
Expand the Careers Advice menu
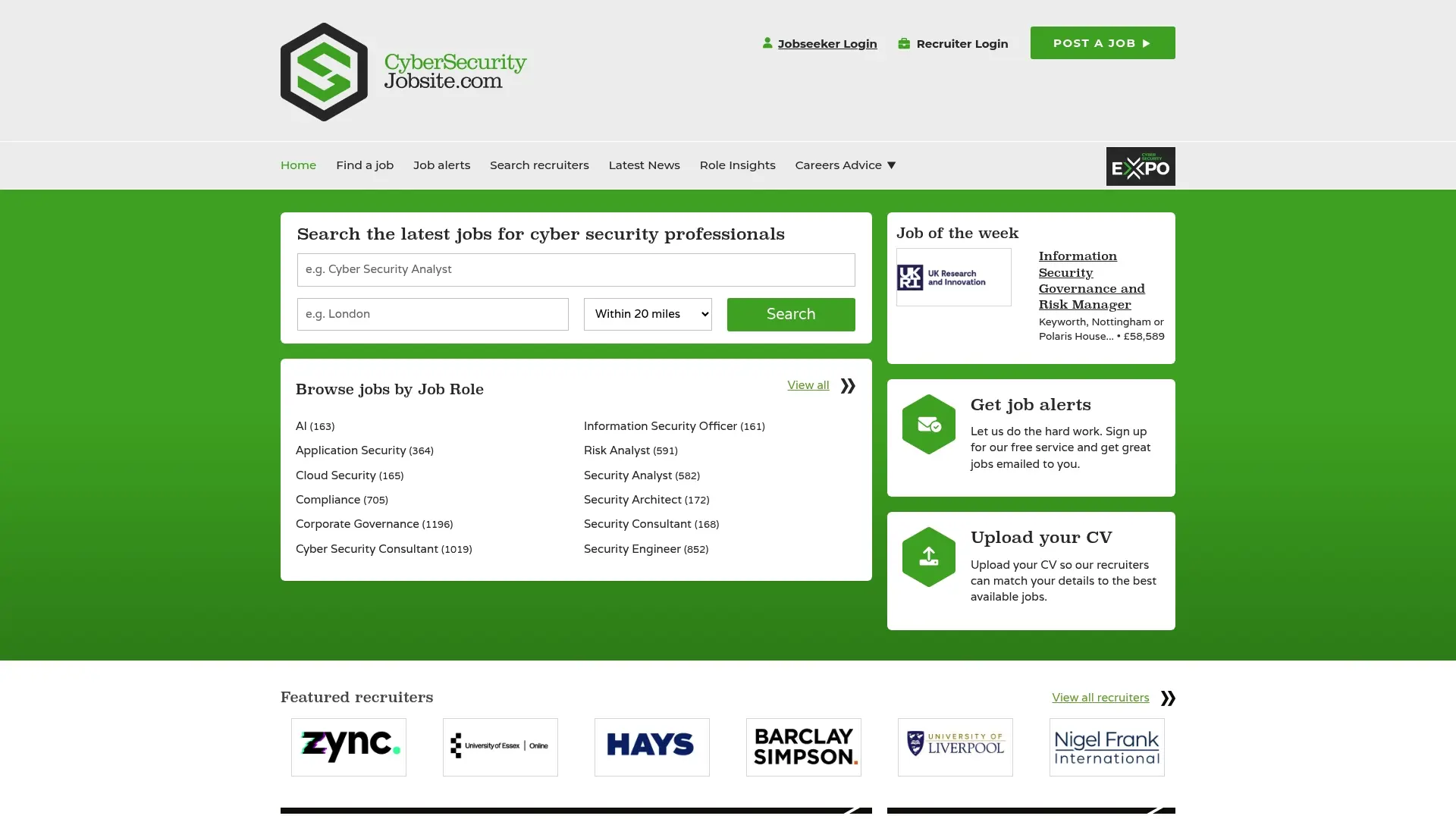pos(846,165)
